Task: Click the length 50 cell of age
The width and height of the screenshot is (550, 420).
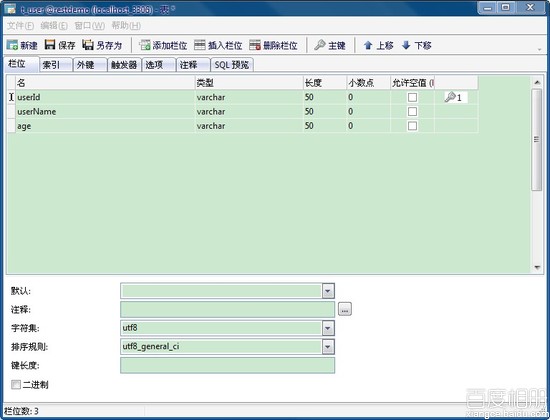Action: [324, 126]
